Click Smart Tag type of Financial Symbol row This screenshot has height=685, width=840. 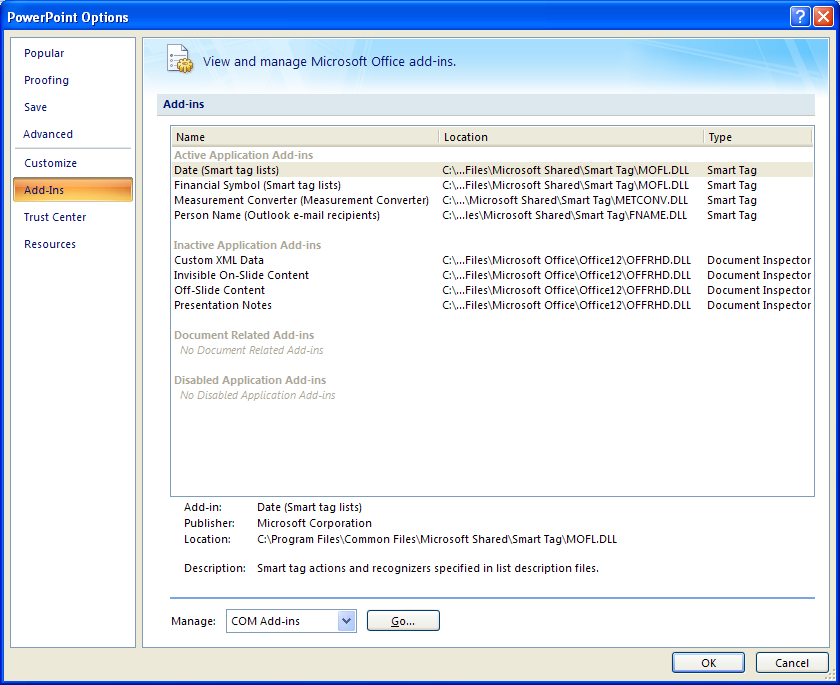[x=732, y=185]
